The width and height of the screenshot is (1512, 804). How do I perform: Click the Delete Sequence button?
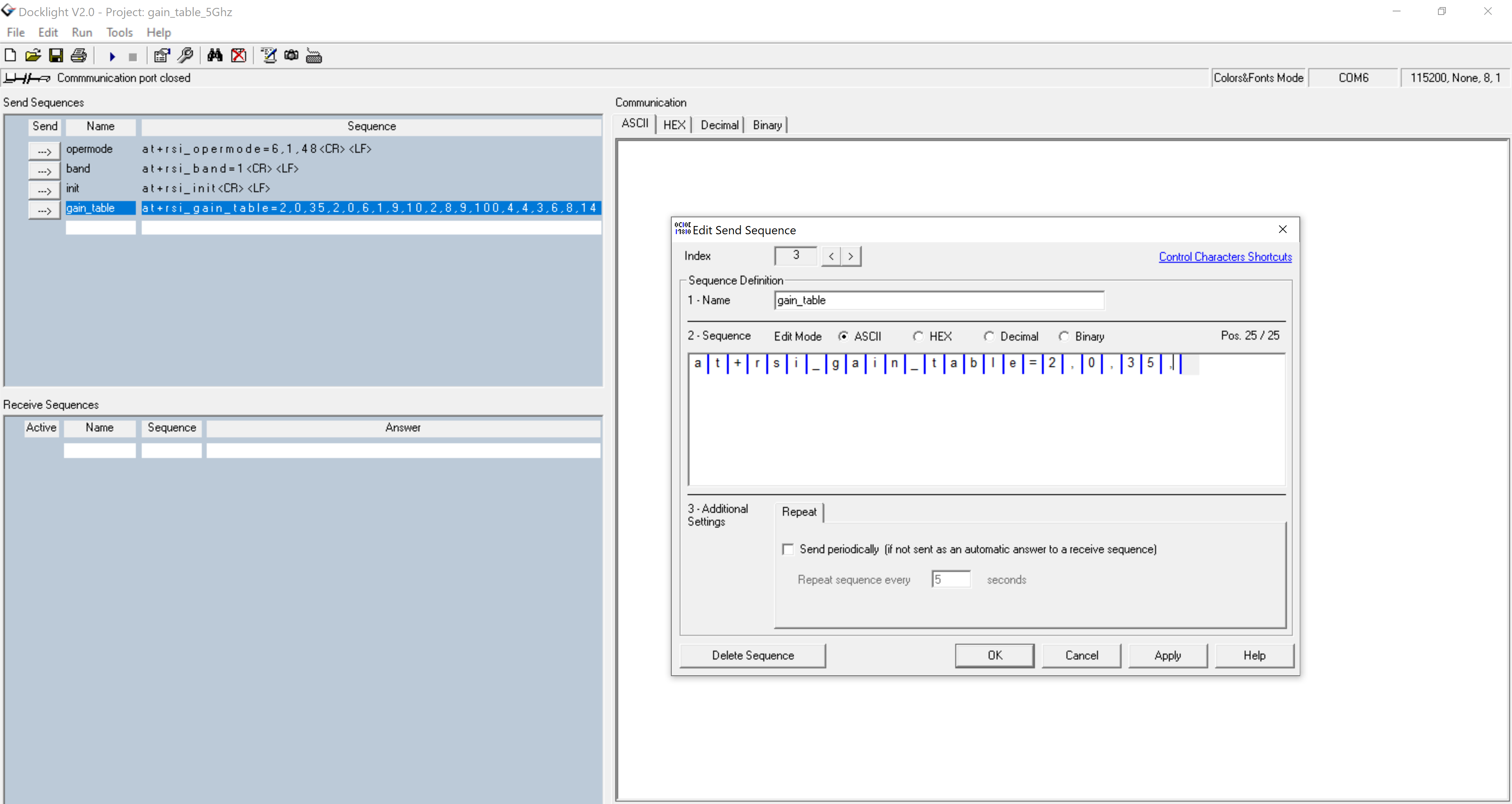coord(752,656)
